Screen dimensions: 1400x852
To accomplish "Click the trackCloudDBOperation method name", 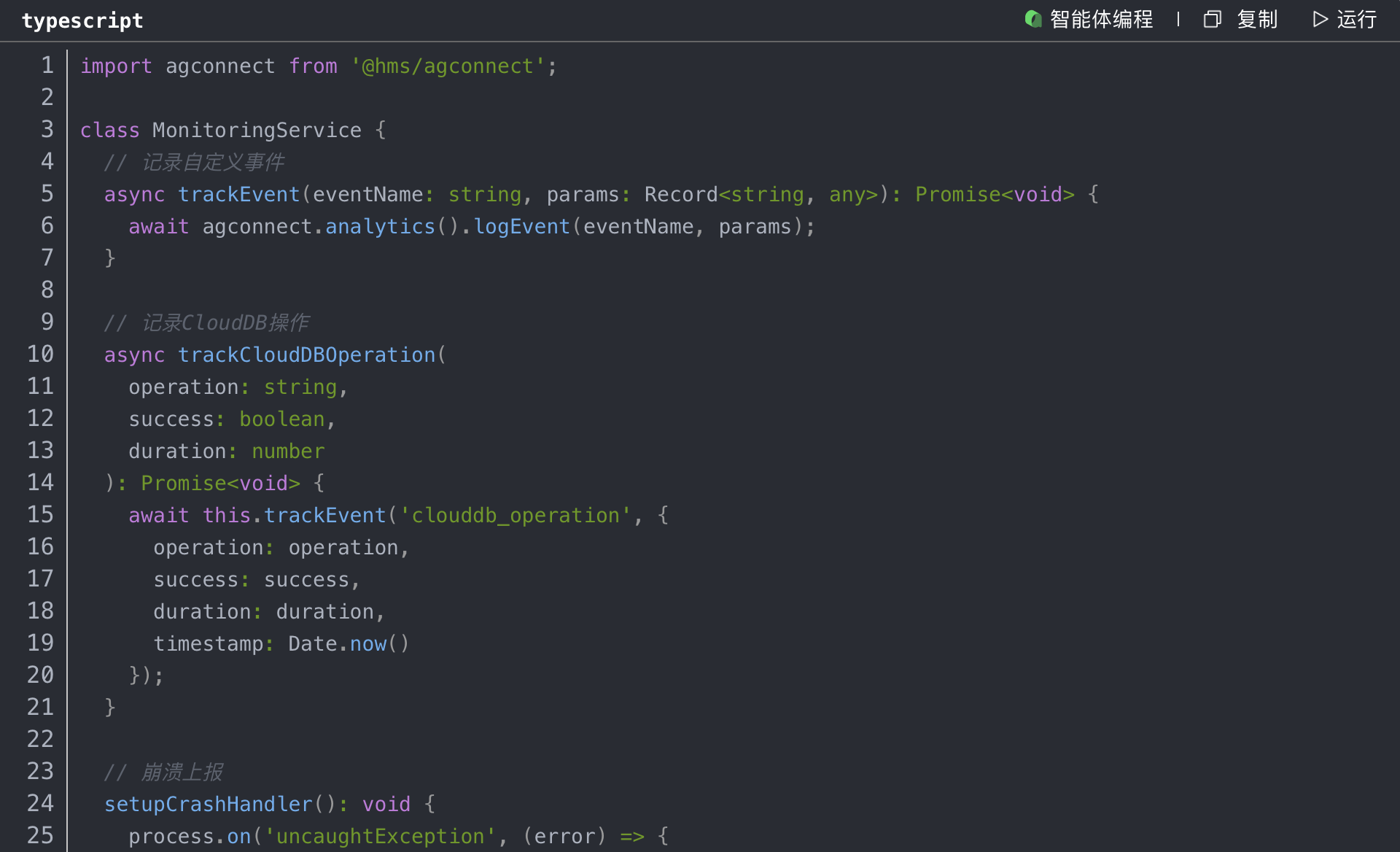I will tap(306, 355).
